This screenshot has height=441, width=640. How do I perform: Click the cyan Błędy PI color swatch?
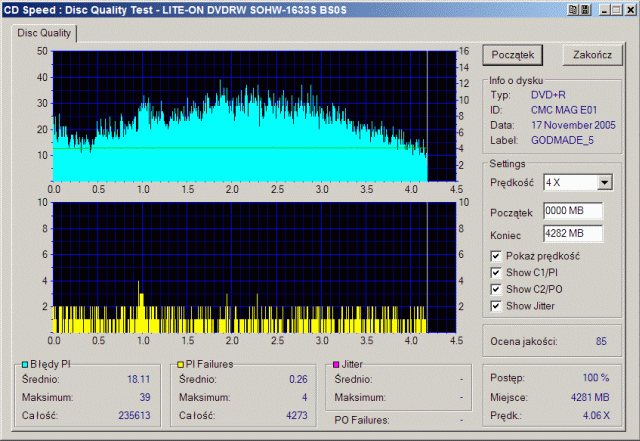[25, 365]
